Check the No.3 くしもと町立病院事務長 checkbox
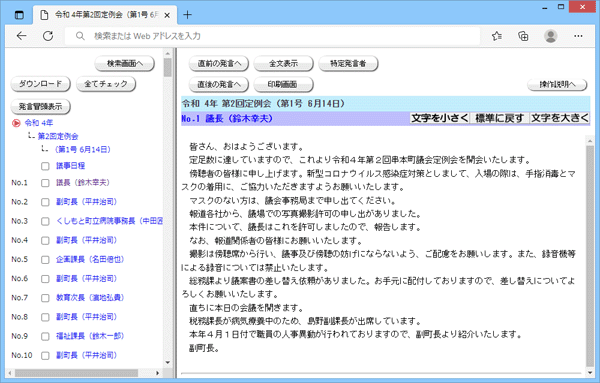 45,221
